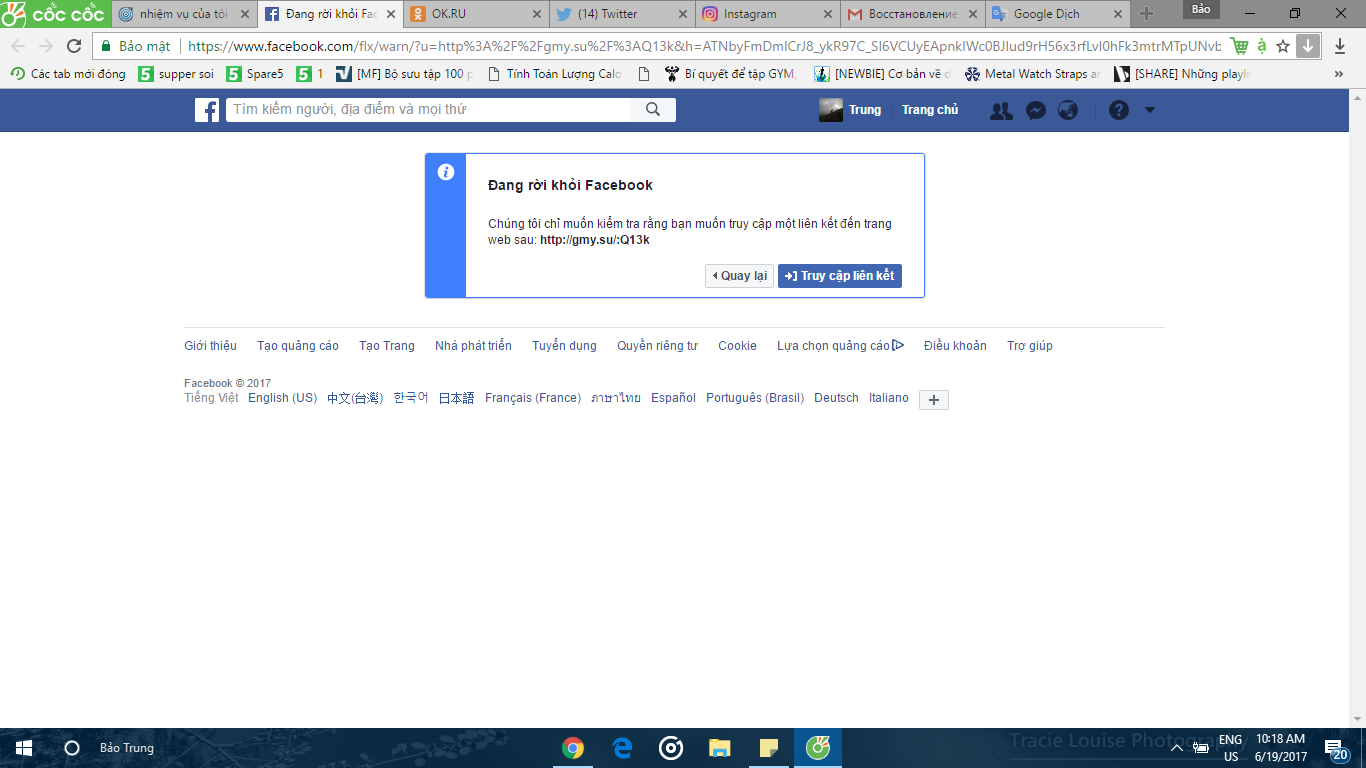The height and width of the screenshot is (768, 1366).
Task: Click the Facebook search magnifier button
Action: (653, 110)
